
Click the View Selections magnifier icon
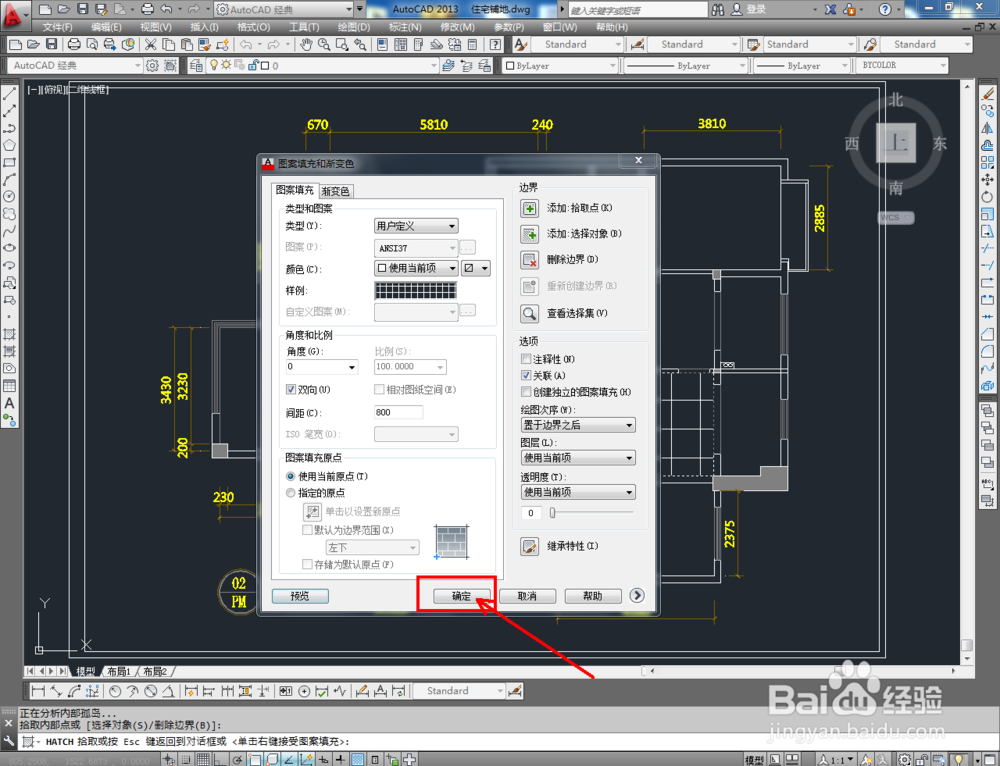pos(529,313)
